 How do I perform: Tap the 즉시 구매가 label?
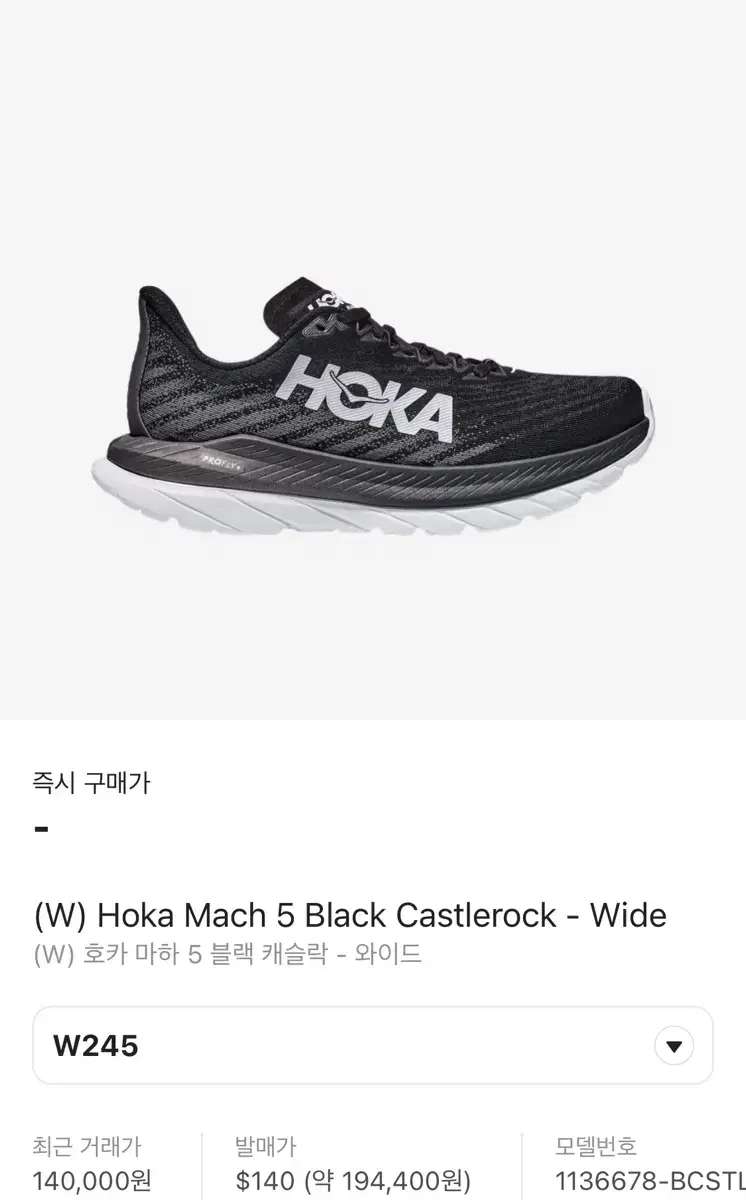(x=91, y=783)
